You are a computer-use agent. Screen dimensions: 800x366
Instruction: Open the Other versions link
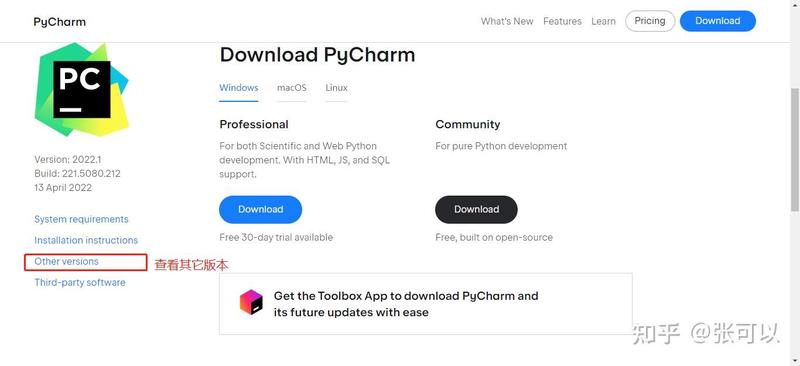pyautogui.click(x=66, y=261)
